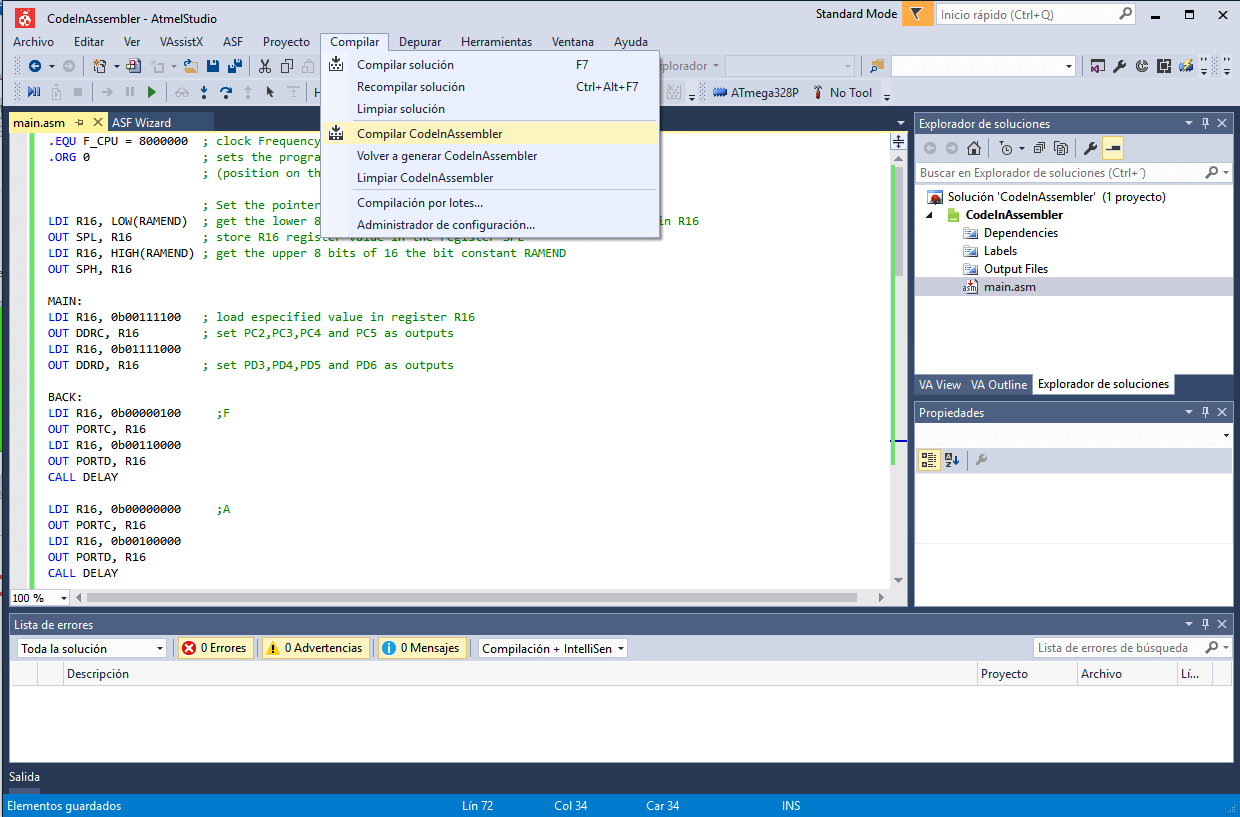This screenshot has height=817, width=1240.
Task: Switch to the VA Outline tab
Action: click(999, 385)
